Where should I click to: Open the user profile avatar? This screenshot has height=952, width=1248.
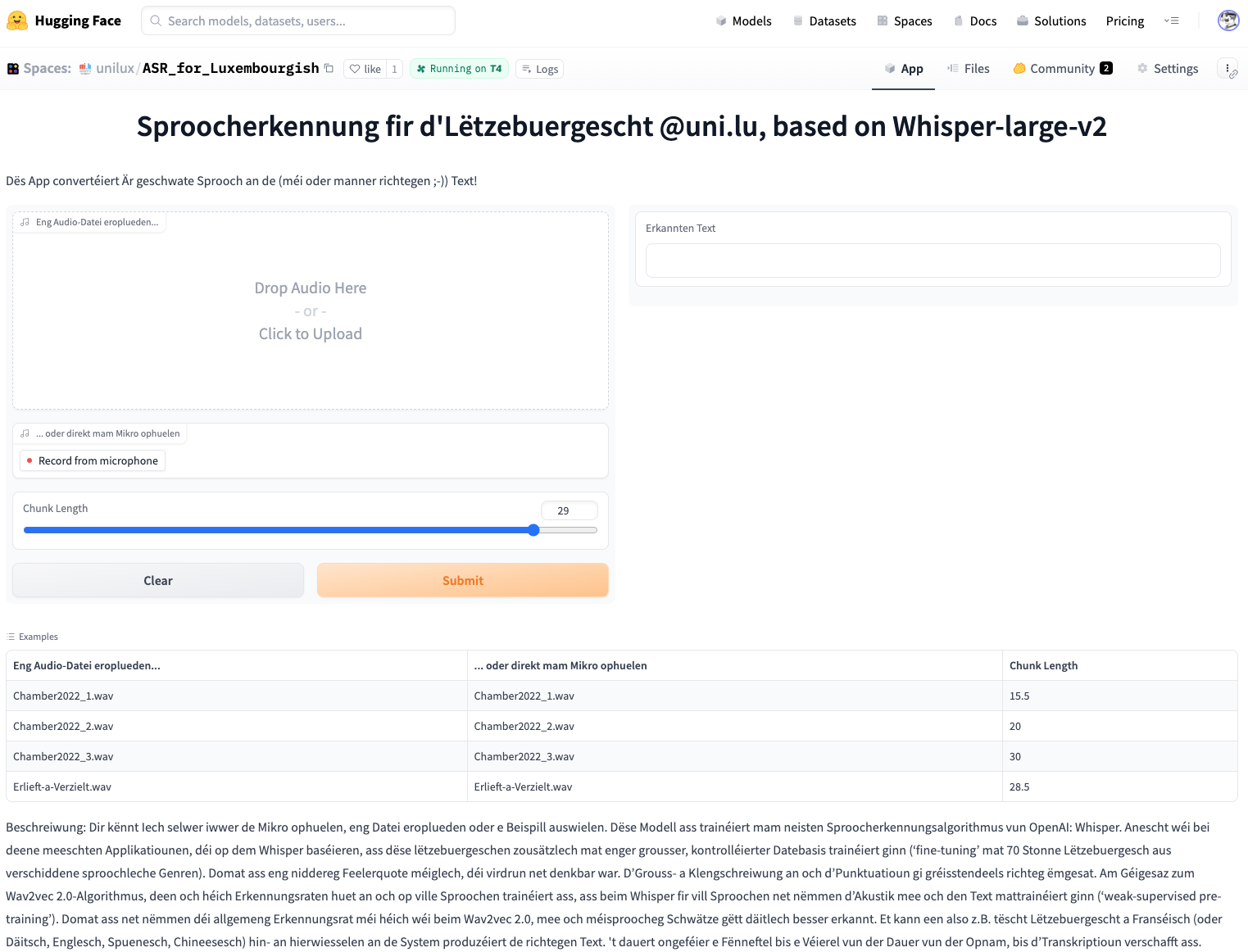coord(1228,20)
